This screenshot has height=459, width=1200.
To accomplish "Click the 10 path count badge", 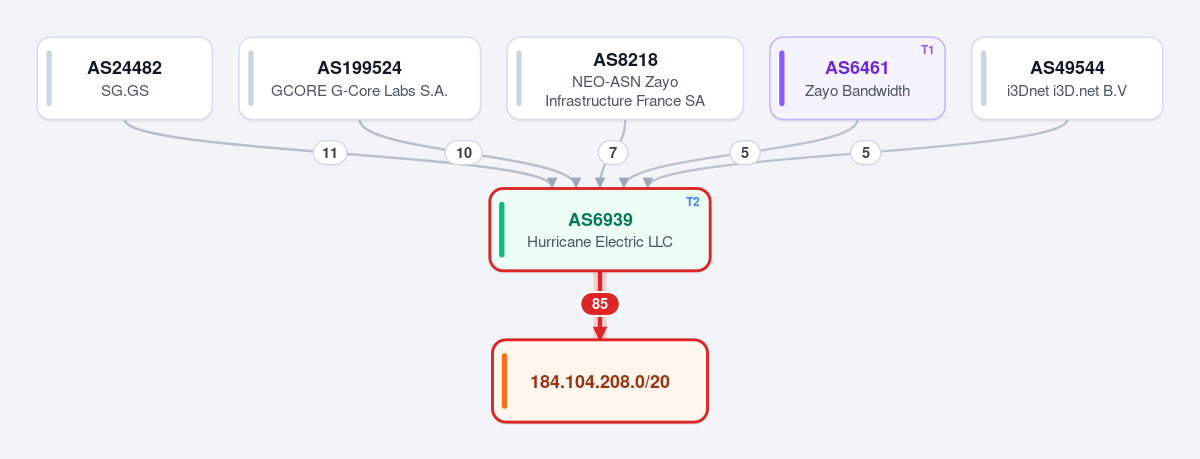I will (x=464, y=153).
